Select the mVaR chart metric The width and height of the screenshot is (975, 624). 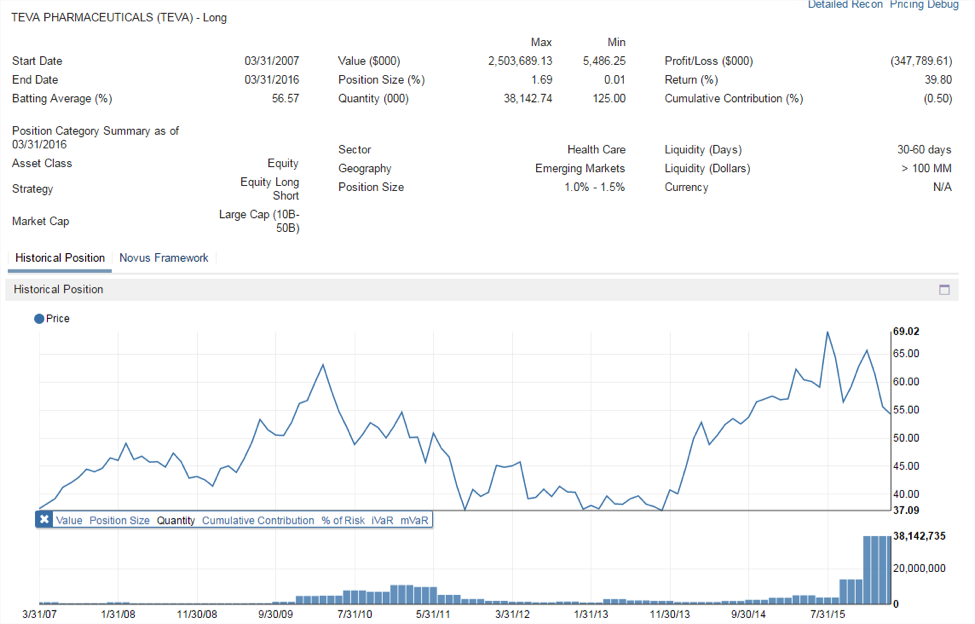coord(414,521)
